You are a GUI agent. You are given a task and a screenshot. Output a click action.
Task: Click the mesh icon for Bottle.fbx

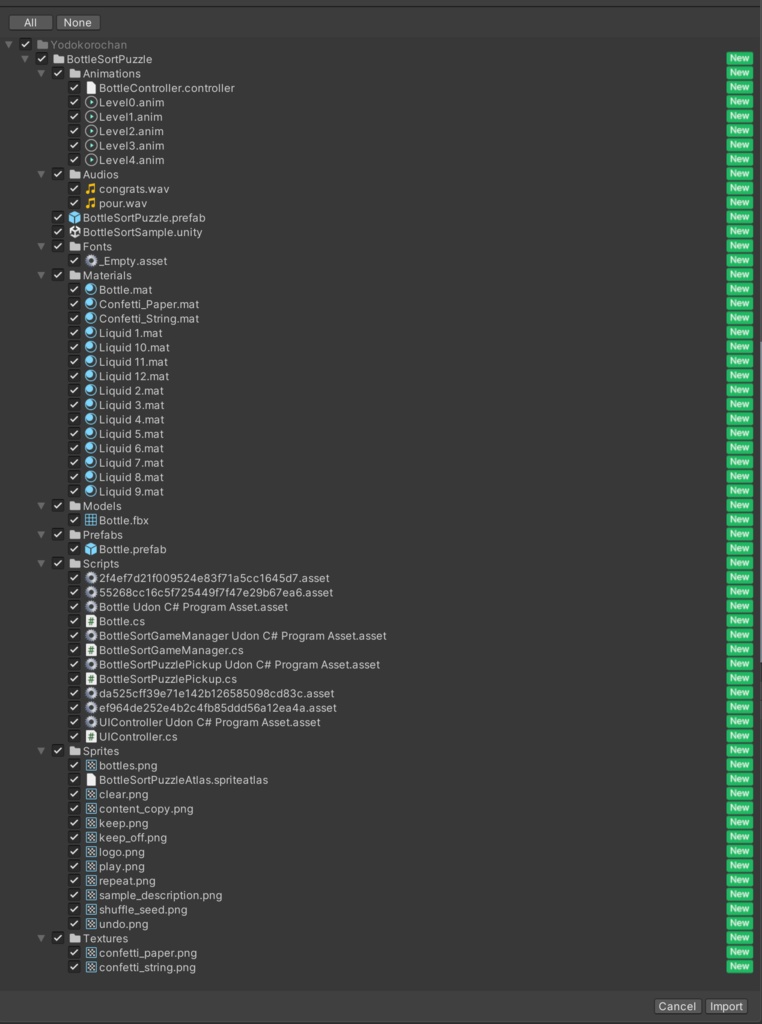pyautogui.click(x=91, y=521)
